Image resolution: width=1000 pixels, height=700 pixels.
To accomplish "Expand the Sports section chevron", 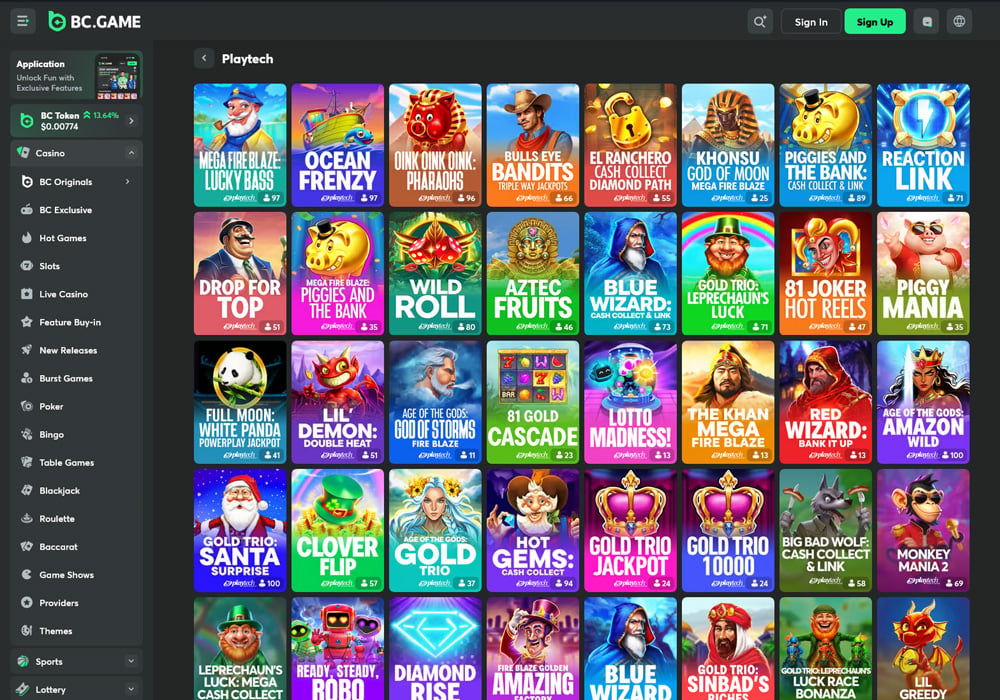I will 131,661.
